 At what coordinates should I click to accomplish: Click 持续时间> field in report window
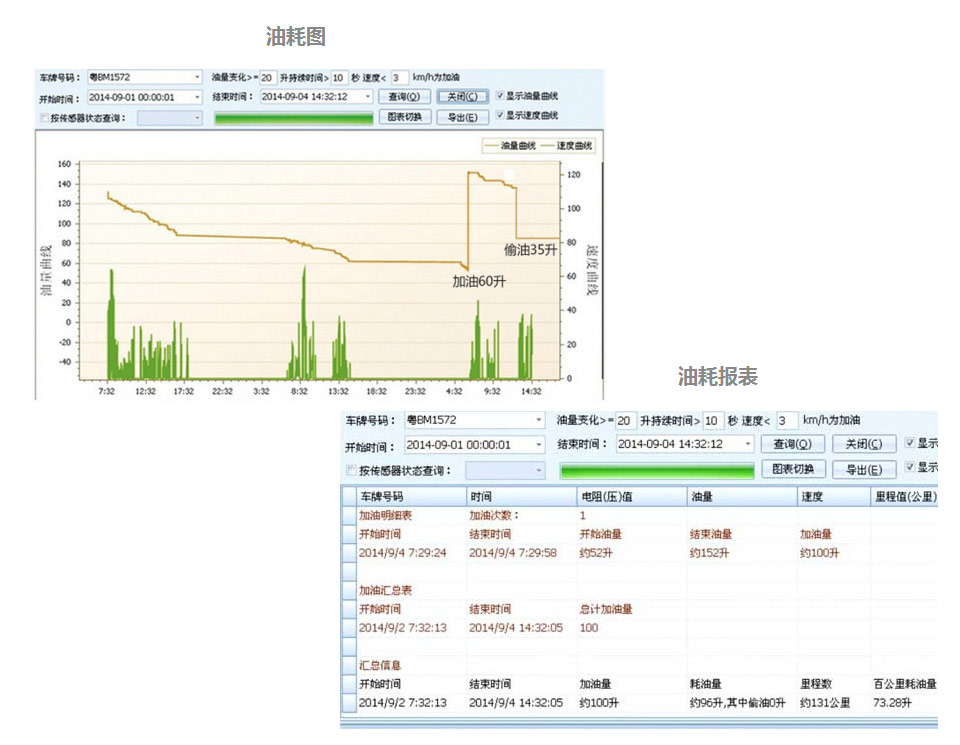[x=713, y=421]
